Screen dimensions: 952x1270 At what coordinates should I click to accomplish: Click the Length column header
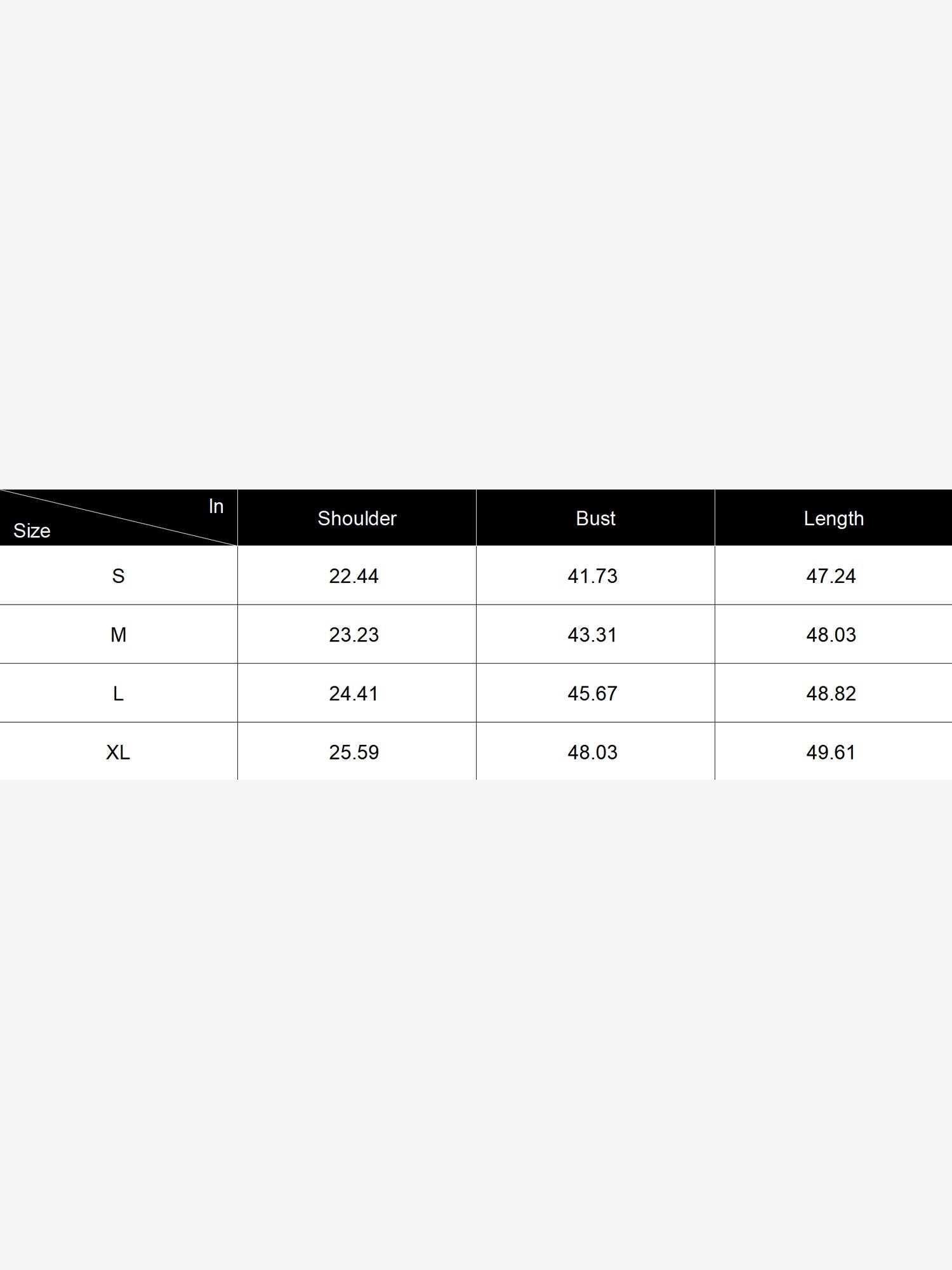pyautogui.click(x=833, y=519)
